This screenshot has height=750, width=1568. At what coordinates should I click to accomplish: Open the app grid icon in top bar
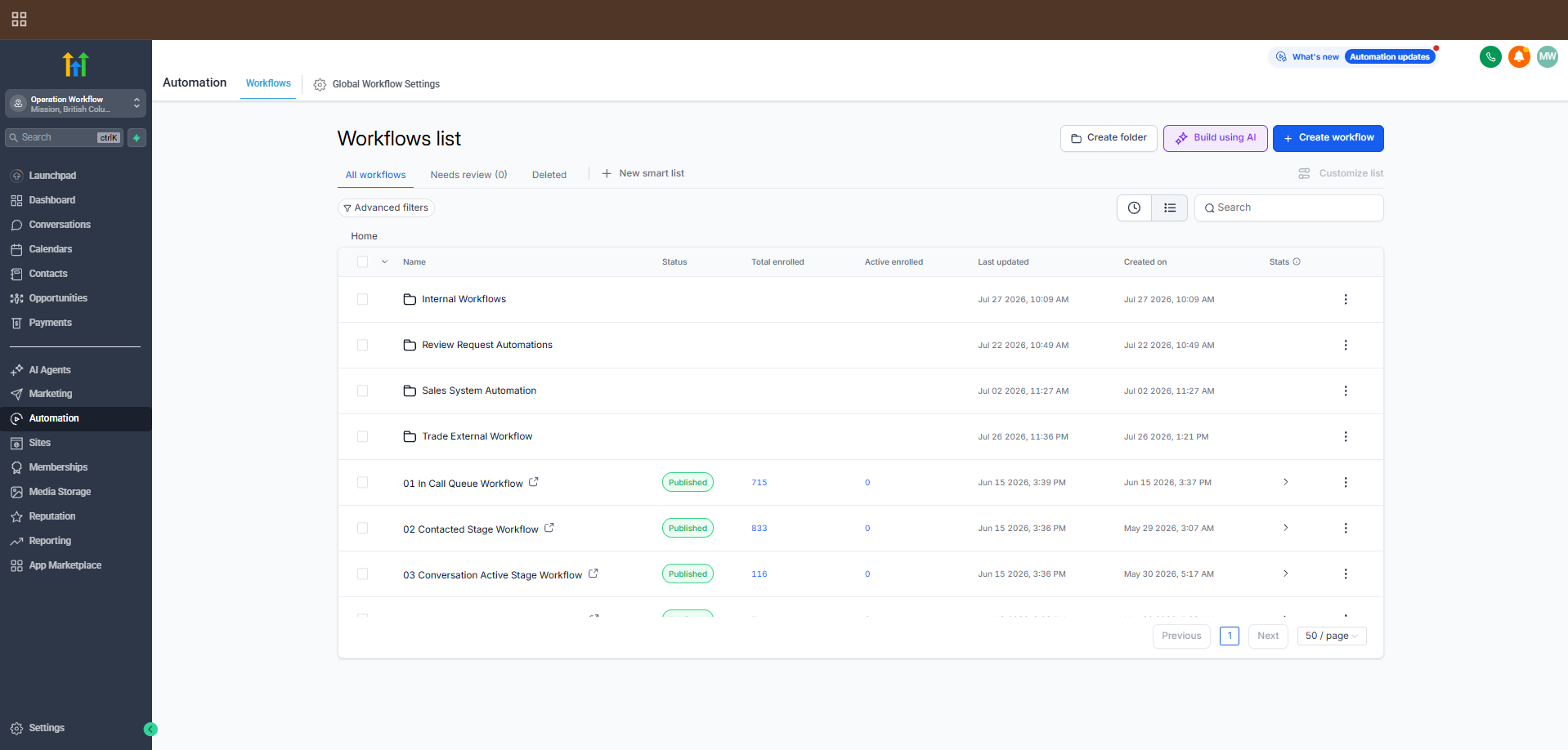pos(20,19)
